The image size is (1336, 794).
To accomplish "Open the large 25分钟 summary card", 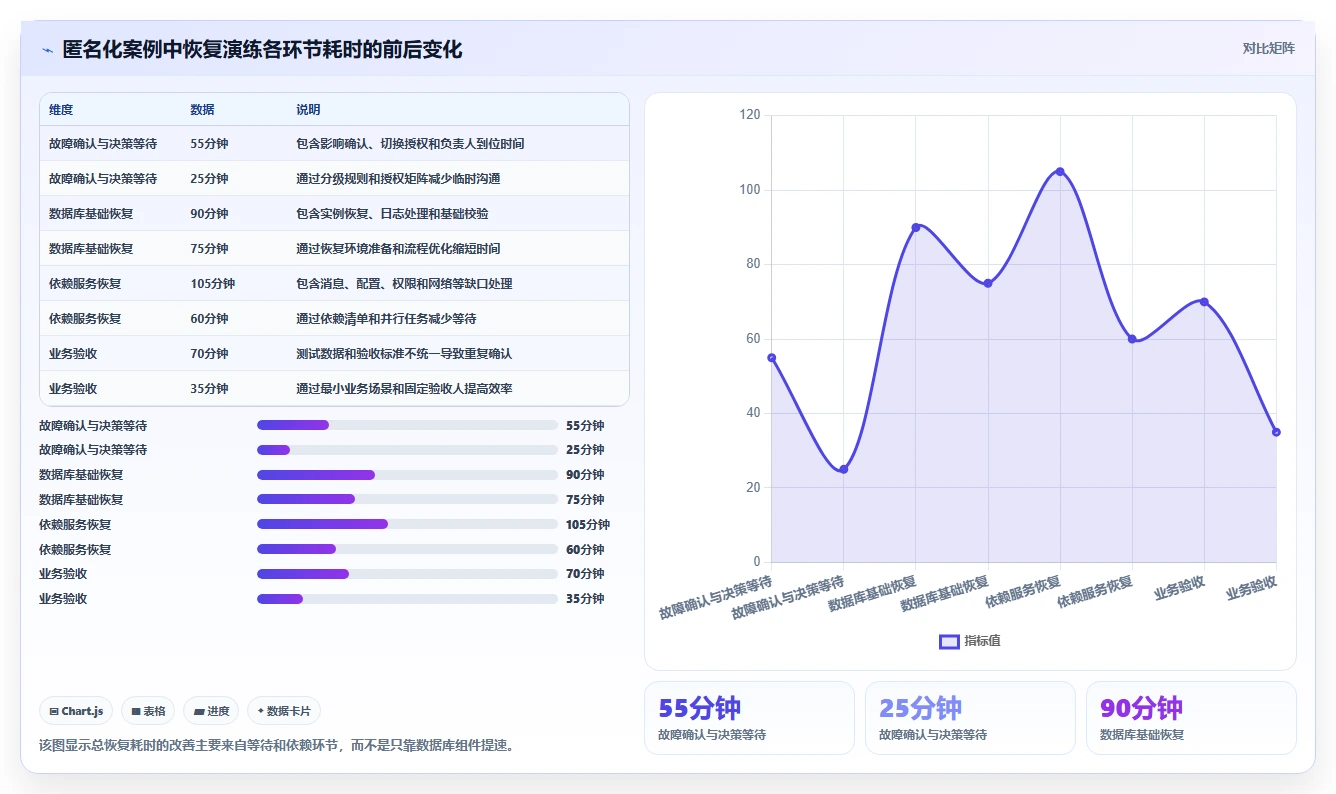I will coord(970,718).
